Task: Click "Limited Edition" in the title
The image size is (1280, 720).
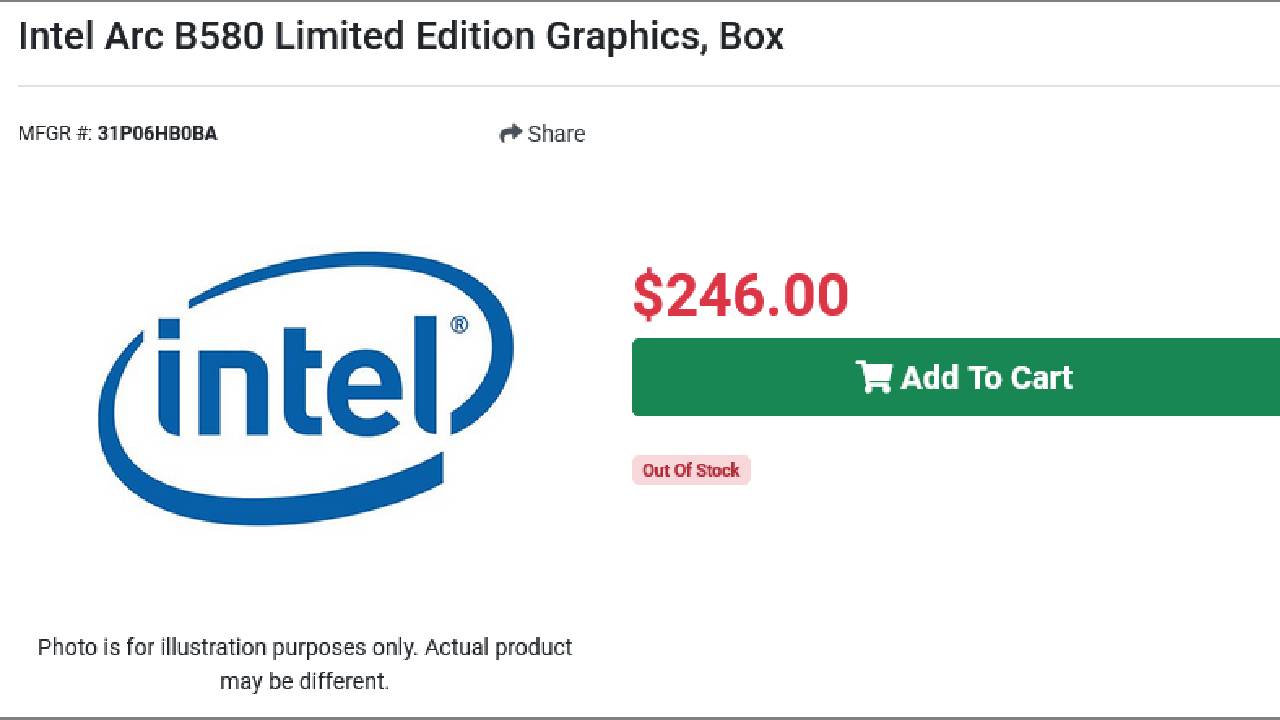Action: point(409,36)
